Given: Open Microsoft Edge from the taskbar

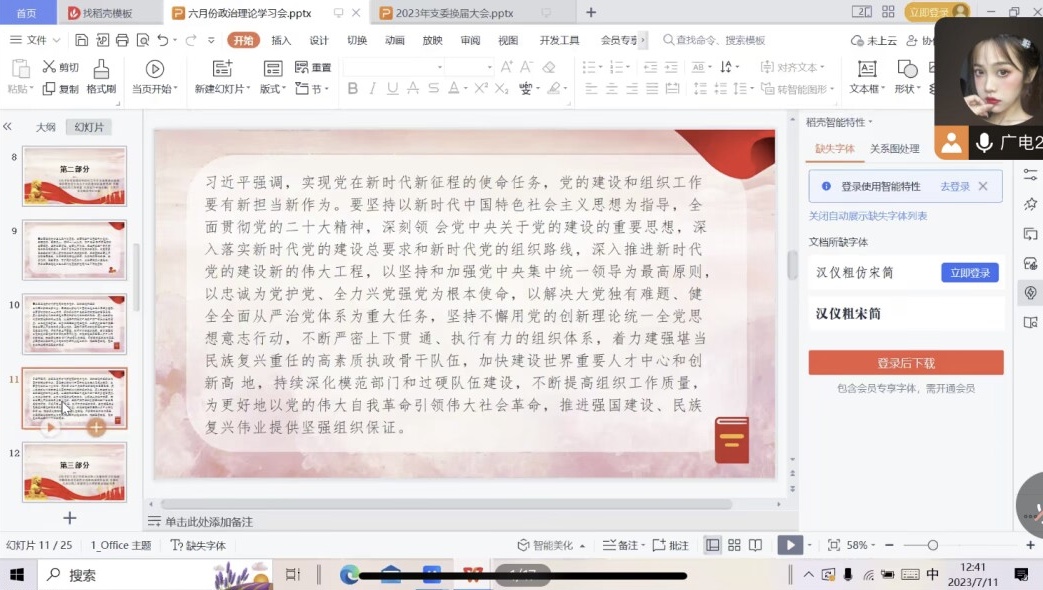Looking at the screenshot, I should tap(349, 574).
